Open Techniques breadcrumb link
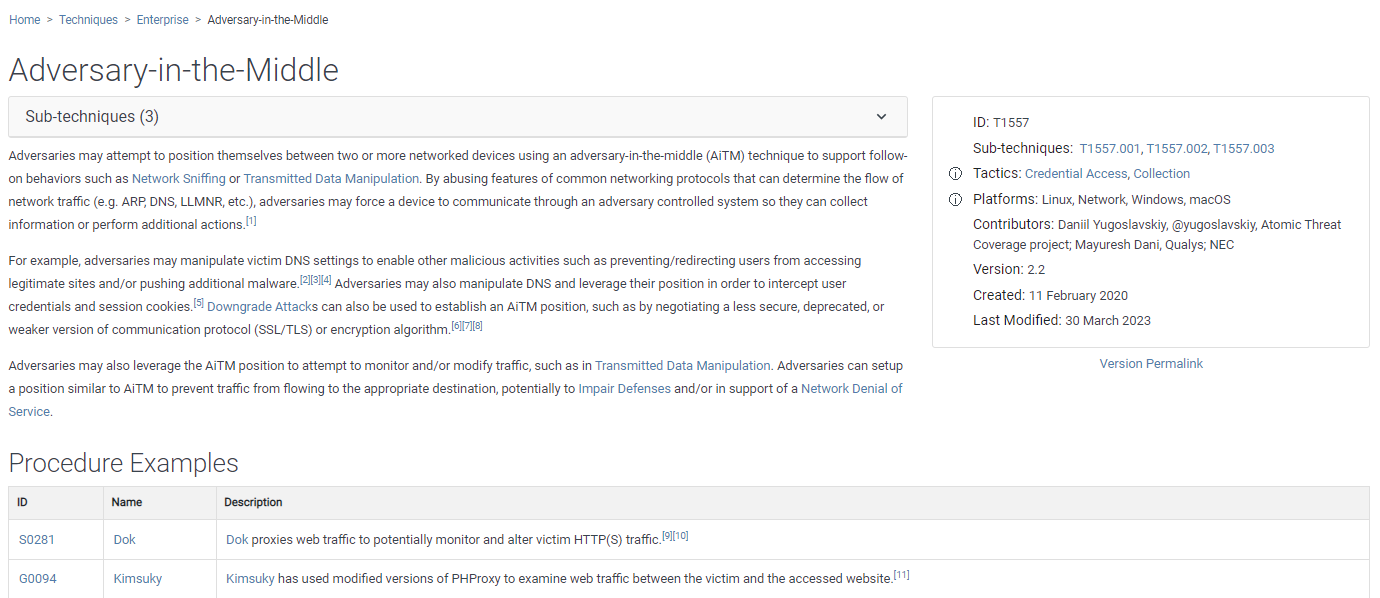1380x598 pixels. click(x=88, y=20)
